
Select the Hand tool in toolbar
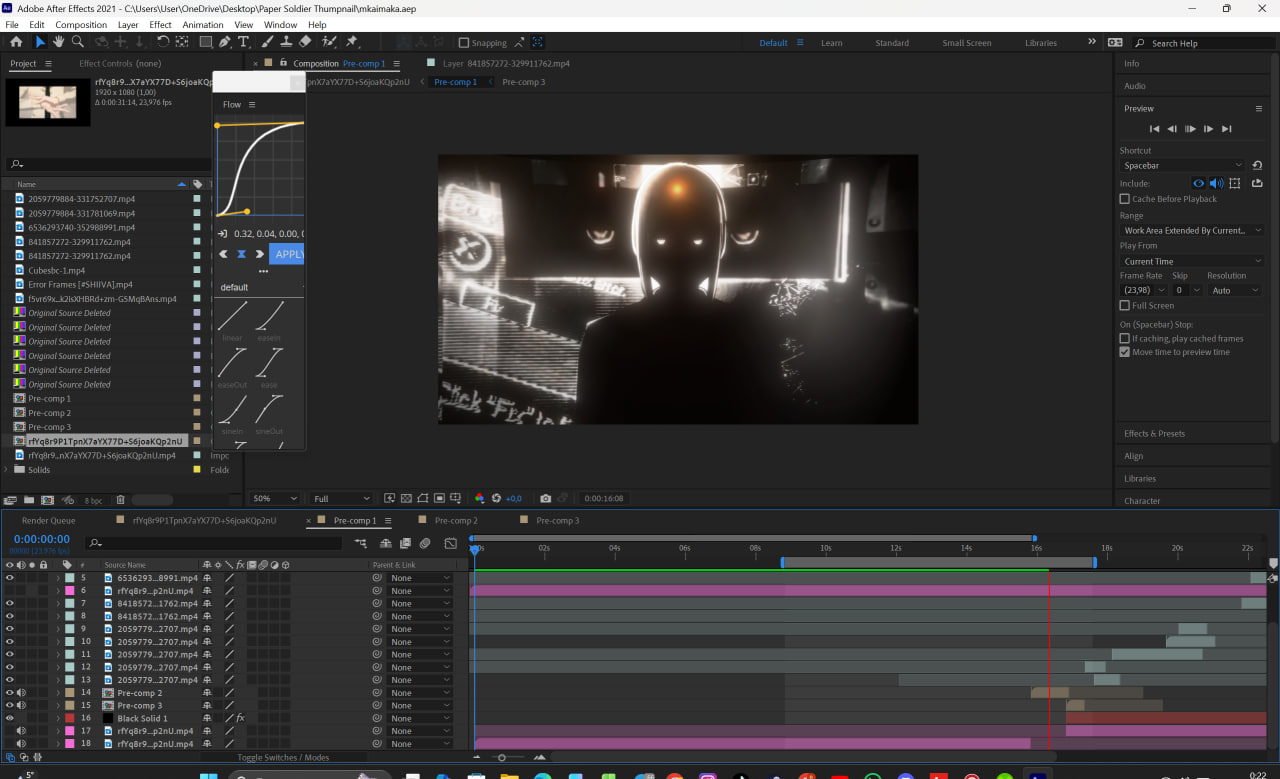(59, 42)
